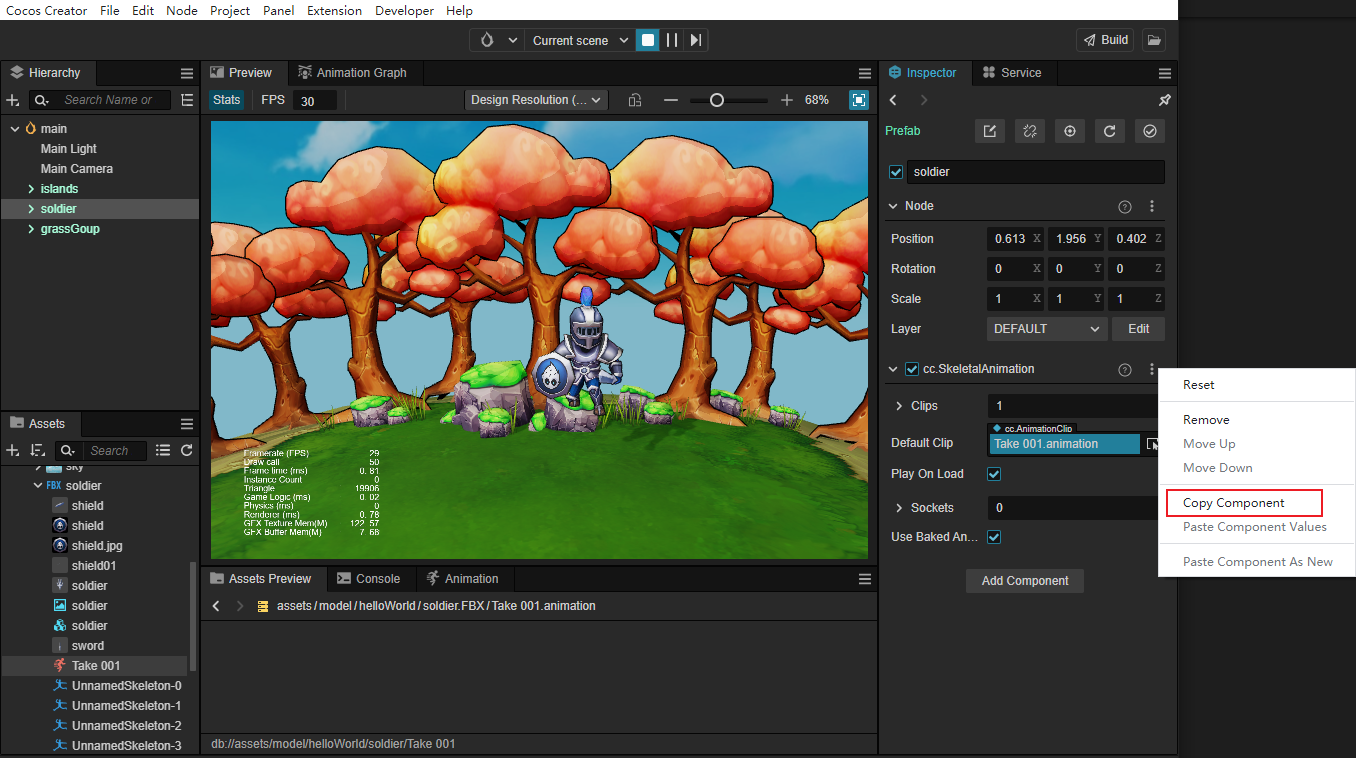Open the Extension menu
This screenshot has height=758, width=1356.
pos(334,11)
